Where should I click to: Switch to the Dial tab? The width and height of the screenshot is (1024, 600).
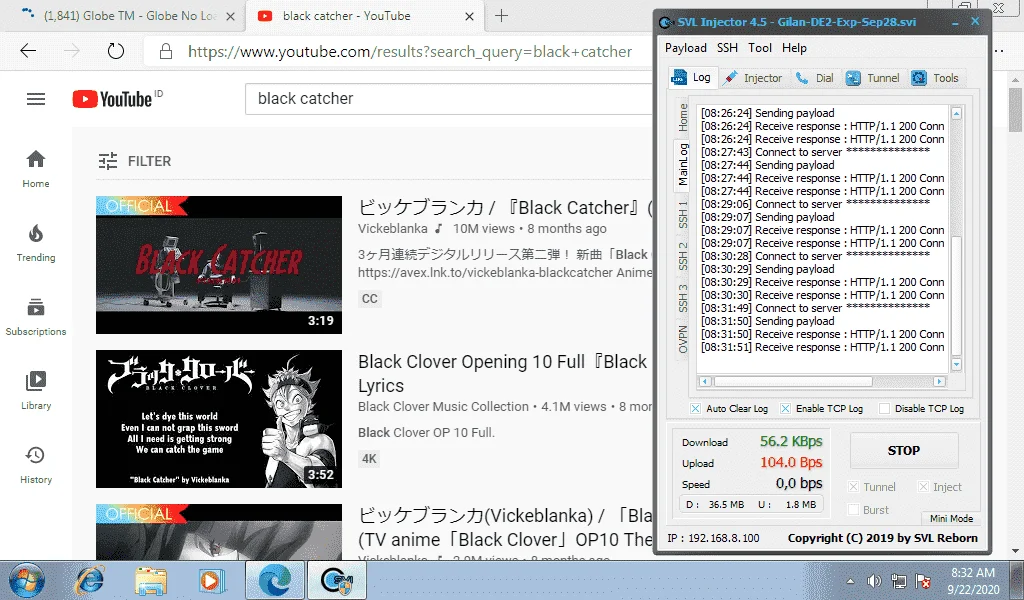pyautogui.click(x=814, y=78)
